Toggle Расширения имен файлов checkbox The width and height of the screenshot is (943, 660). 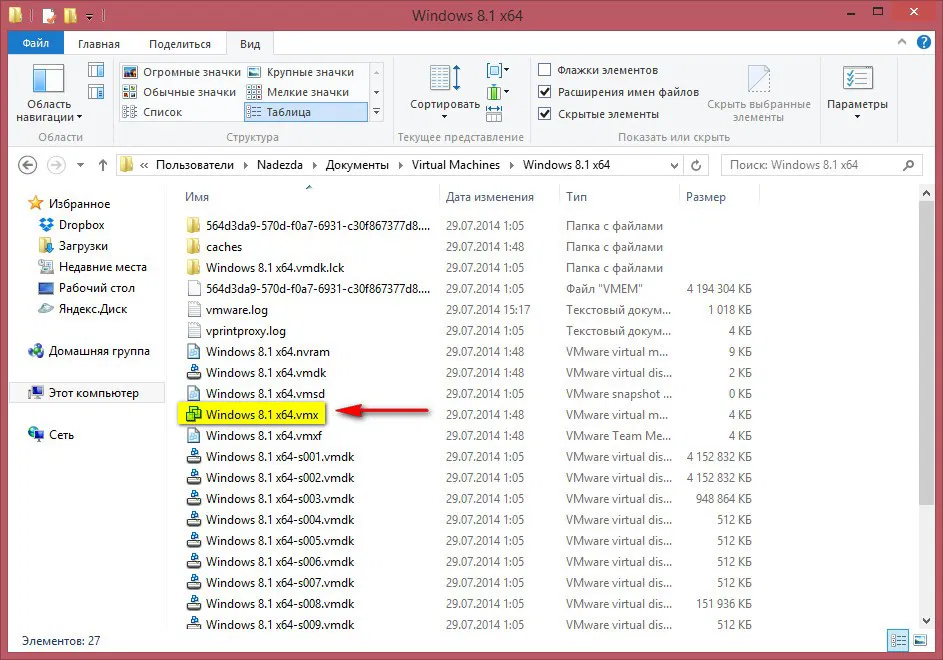click(544, 91)
